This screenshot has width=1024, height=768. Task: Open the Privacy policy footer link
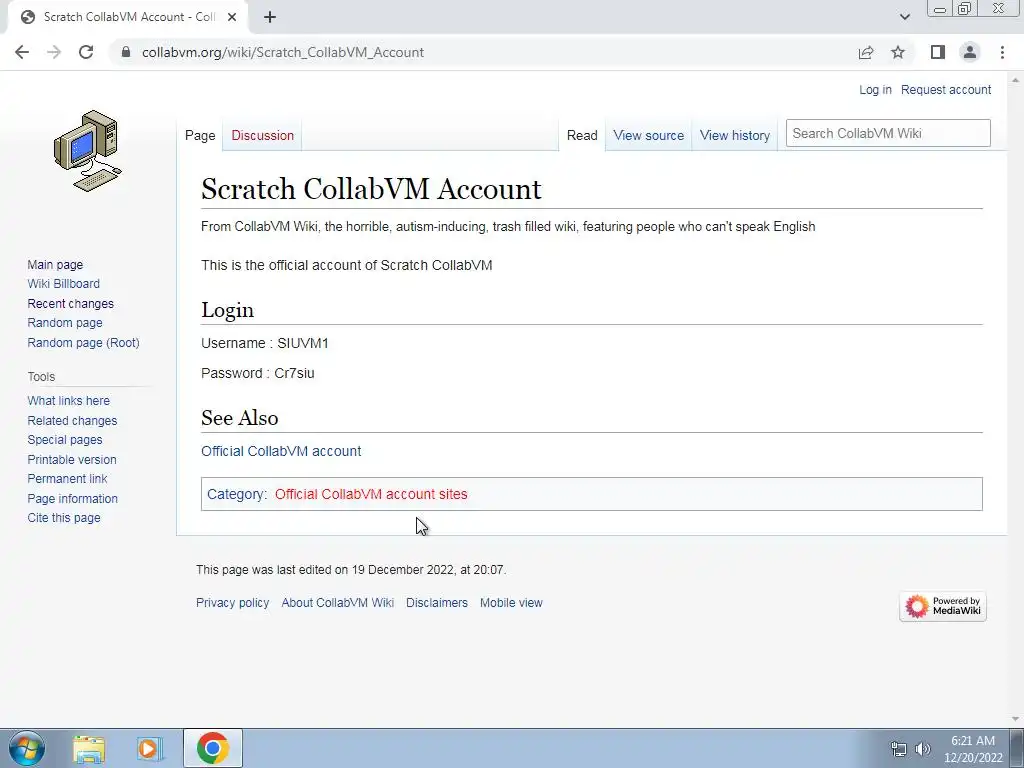(x=232, y=602)
